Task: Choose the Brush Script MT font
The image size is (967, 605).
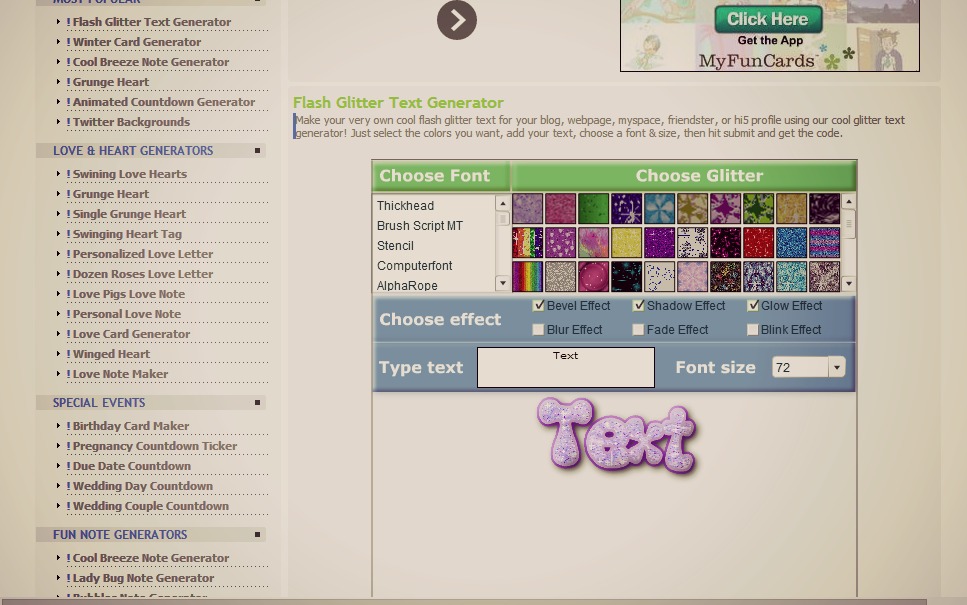Action: [420, 226]
